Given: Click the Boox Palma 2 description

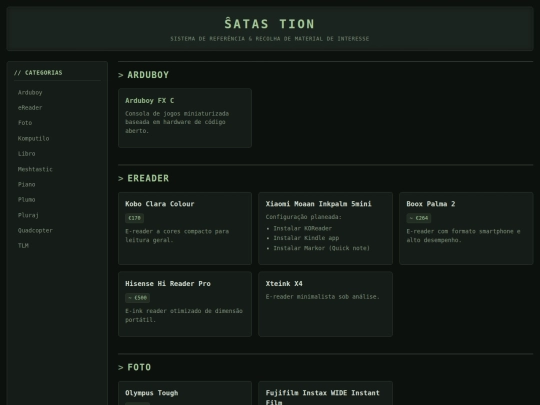Looking at the screenshot, I should (463, 236).
